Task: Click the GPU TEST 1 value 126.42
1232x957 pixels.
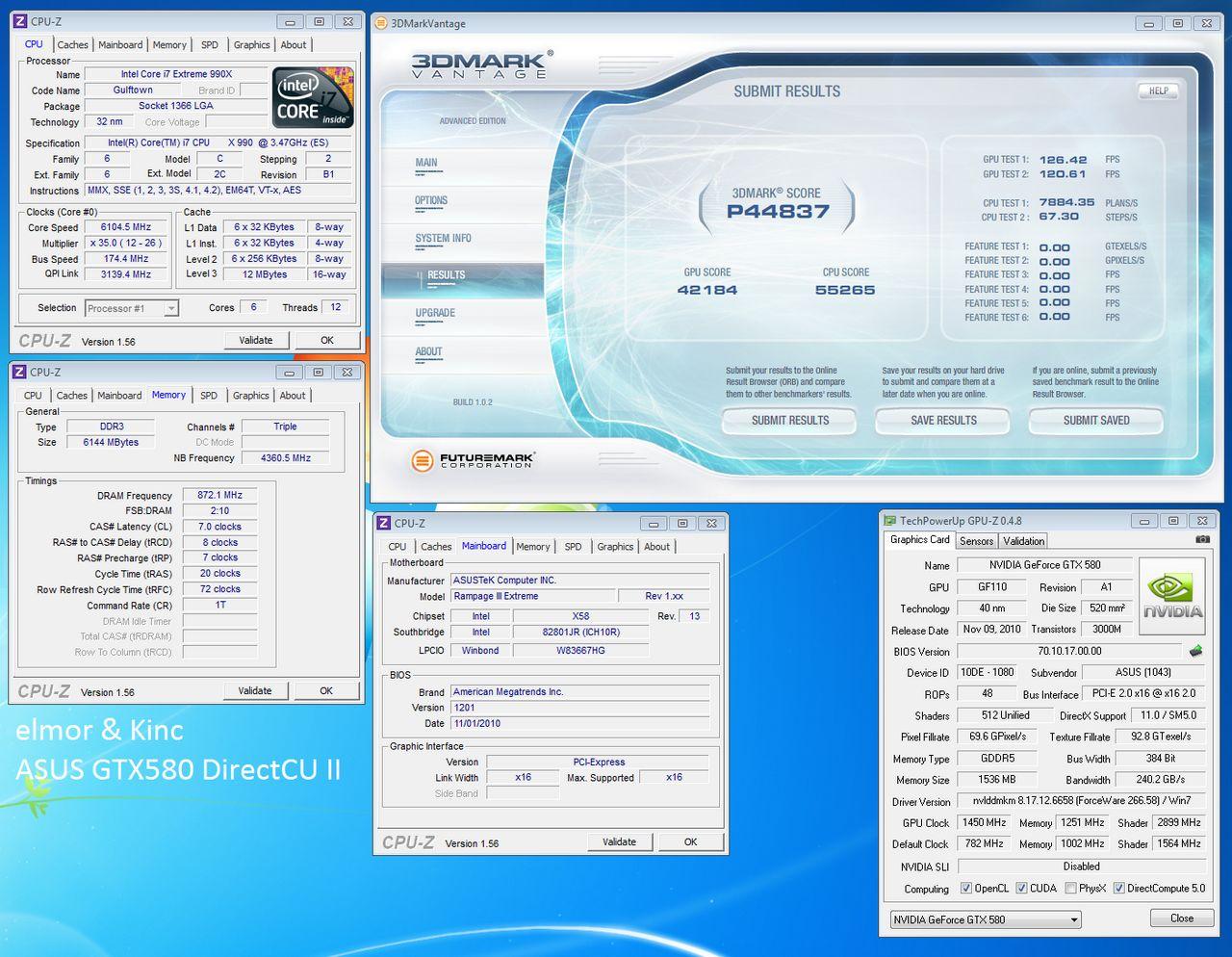Action: pos(1063,160)
